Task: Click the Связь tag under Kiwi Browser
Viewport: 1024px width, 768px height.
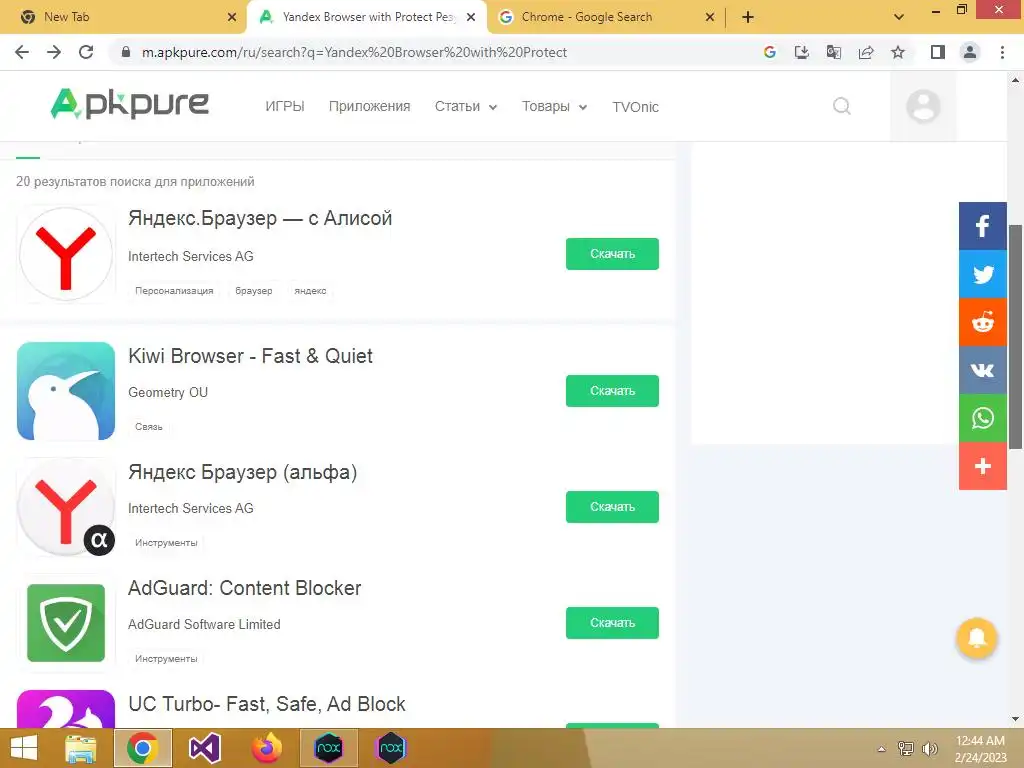Action: click(x=149, y=426)
